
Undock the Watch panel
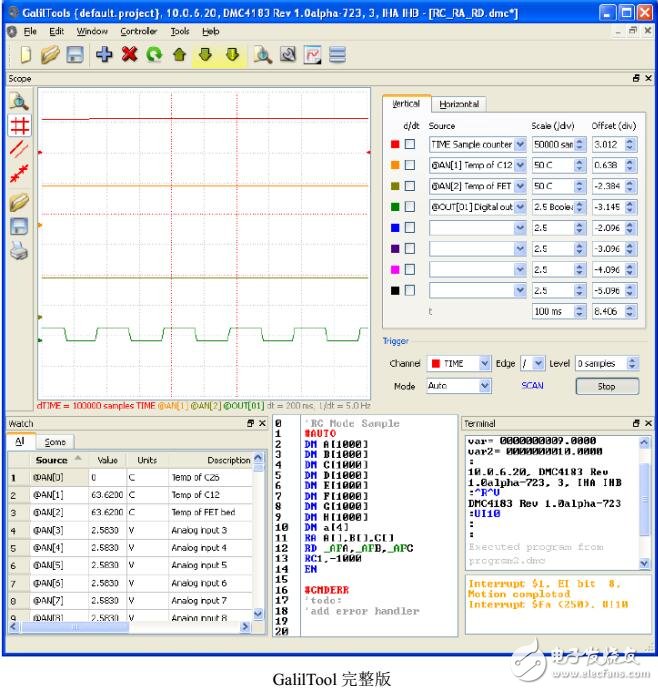(250, 423)
